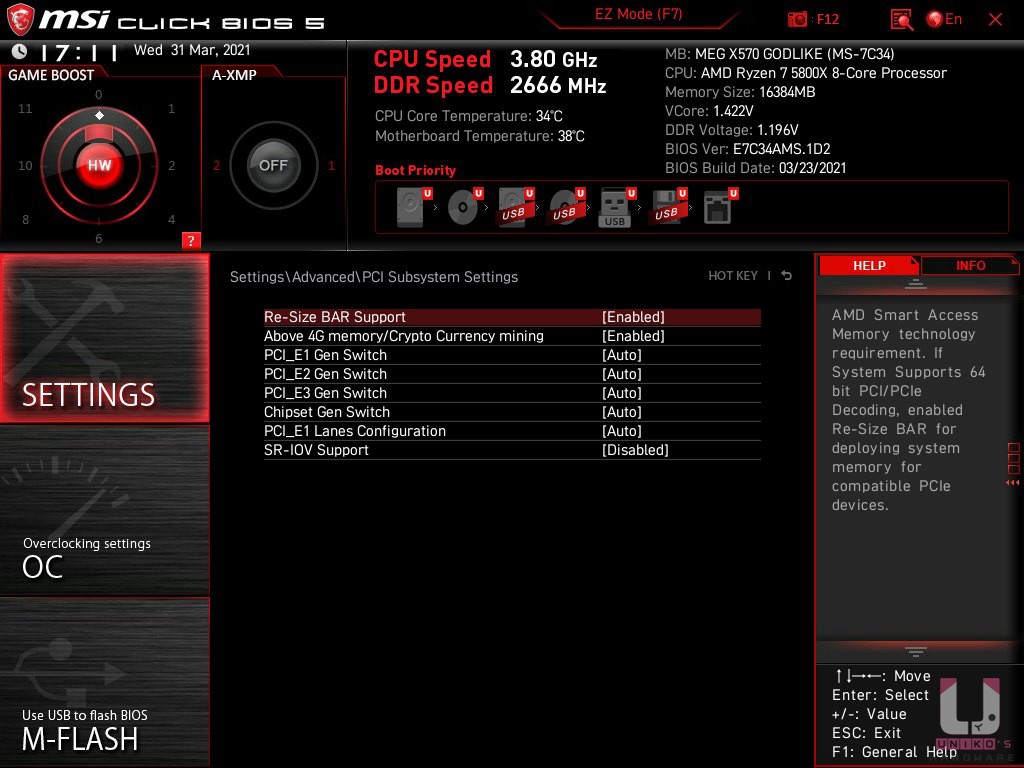The height and width of the screenshot is (768, 1024).
Task: Collapse help panel using top grip handle
Action: pyautogui.click(x=916, y=284)
